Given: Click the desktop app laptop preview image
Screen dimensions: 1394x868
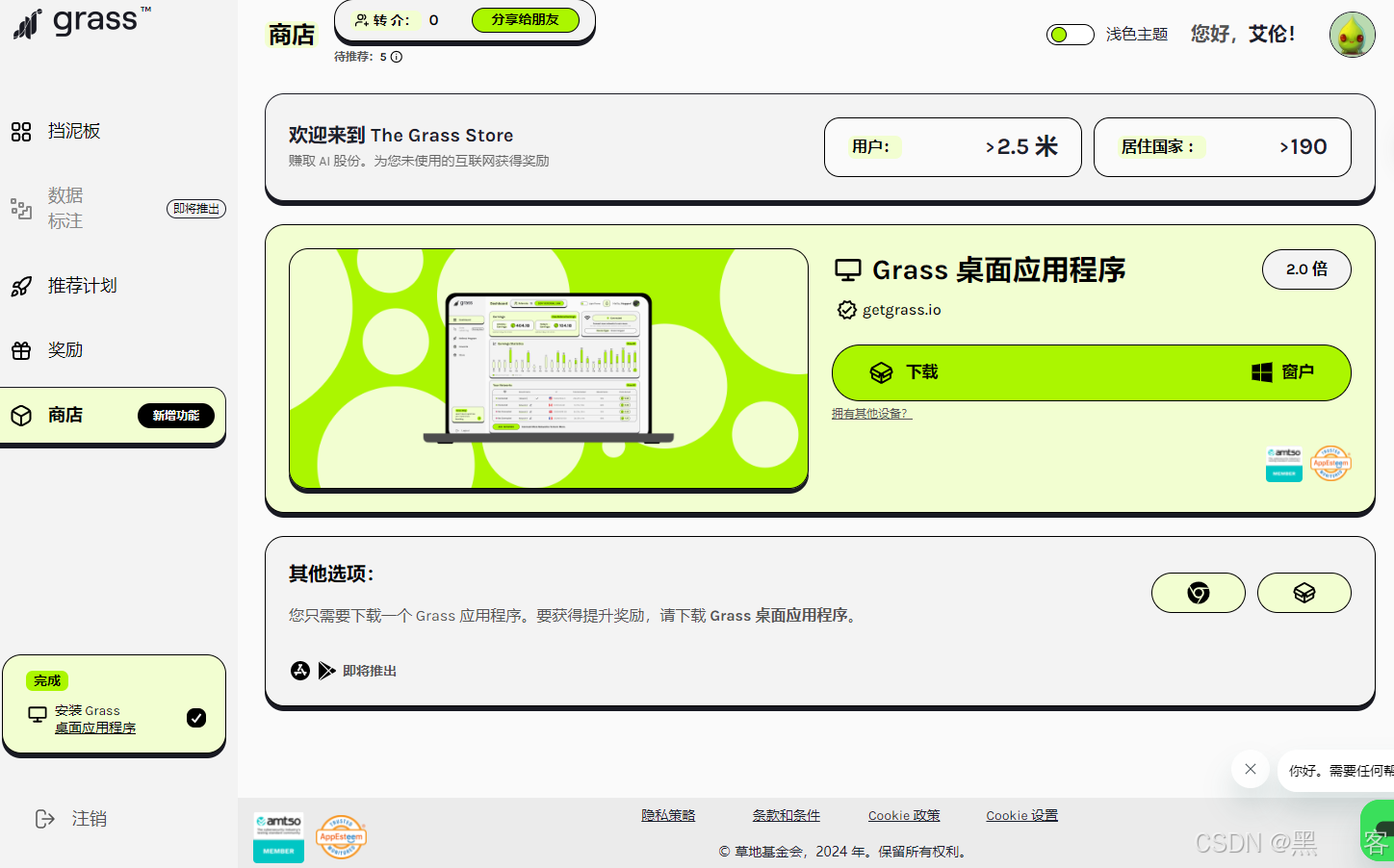Looking at the screenshot, I should 549,369.
